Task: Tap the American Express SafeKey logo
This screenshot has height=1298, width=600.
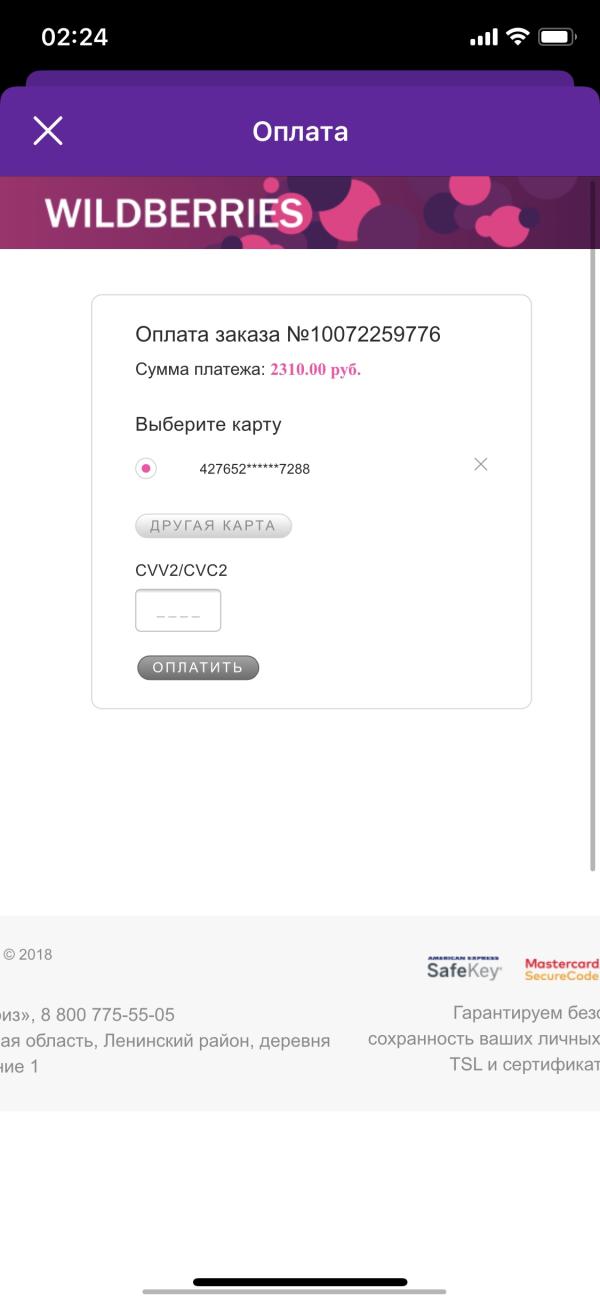Action: tap(464, 966)
